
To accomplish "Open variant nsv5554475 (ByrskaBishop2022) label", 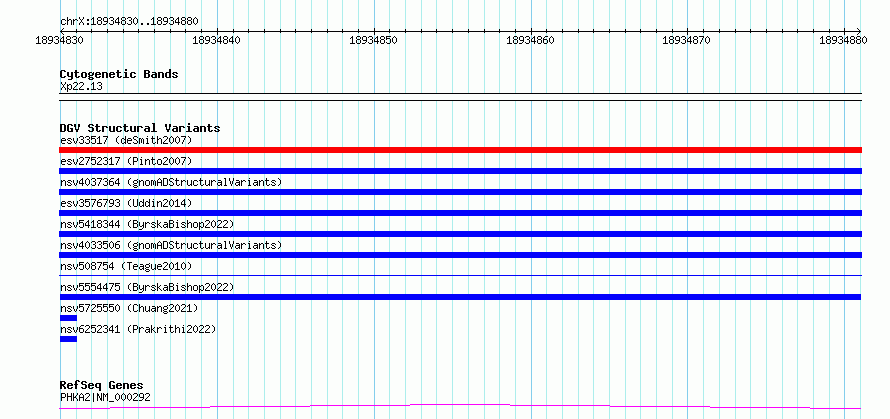I will pos(147,287).
